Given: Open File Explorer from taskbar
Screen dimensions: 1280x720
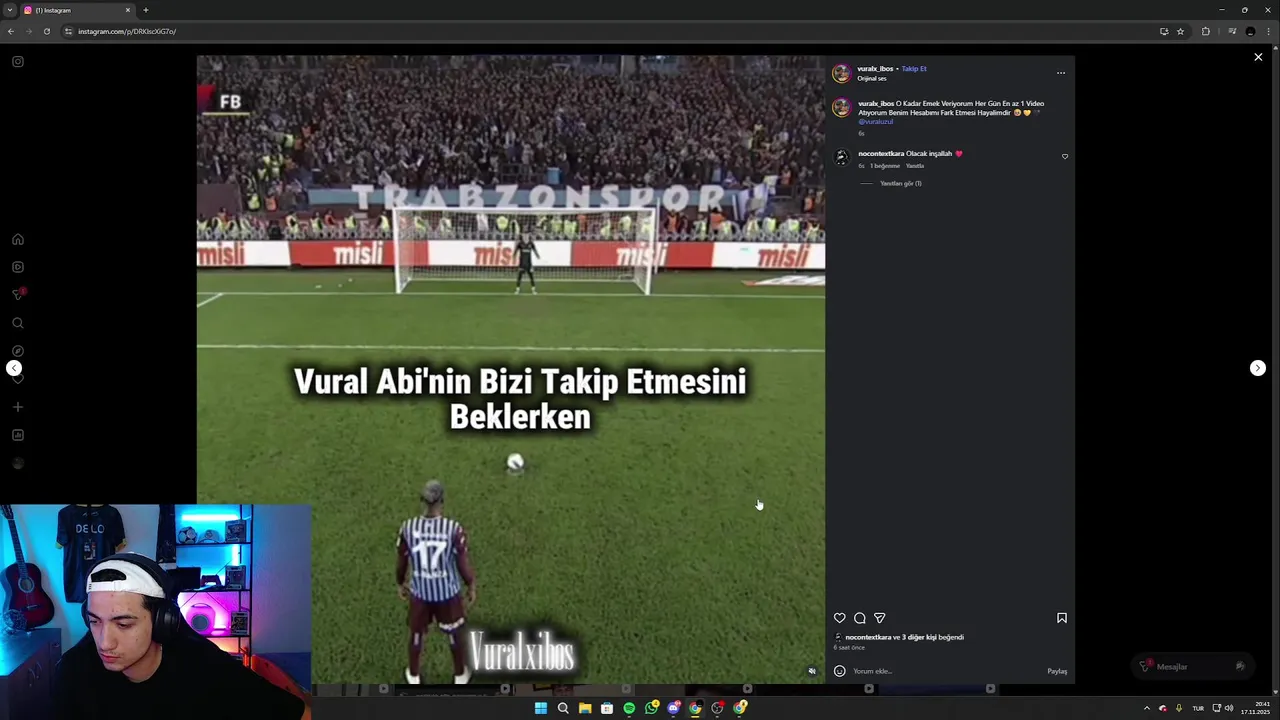Looking at the screenshot, I should tap(585, 708).
